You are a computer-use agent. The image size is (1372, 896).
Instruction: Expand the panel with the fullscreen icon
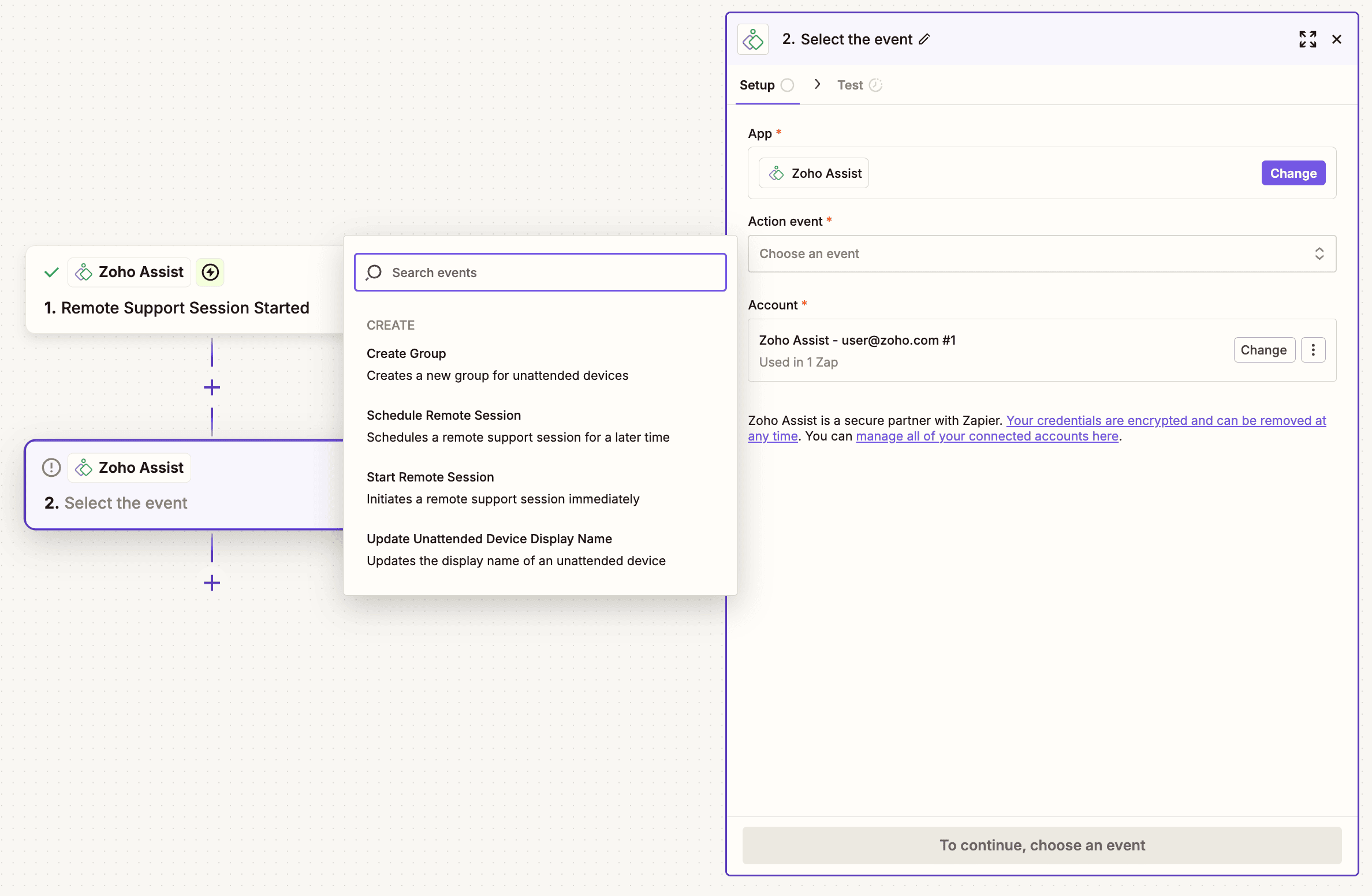click(x=1307, y=39)
